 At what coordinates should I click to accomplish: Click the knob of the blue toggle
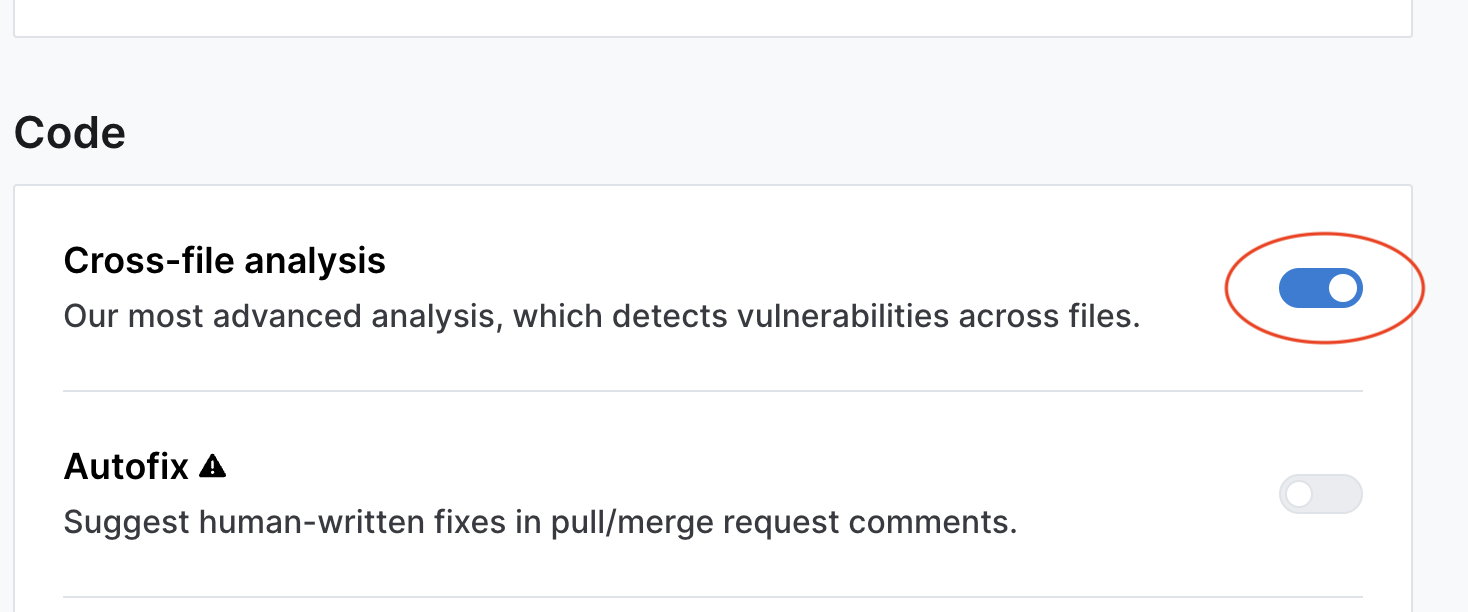click(1345, 288)
